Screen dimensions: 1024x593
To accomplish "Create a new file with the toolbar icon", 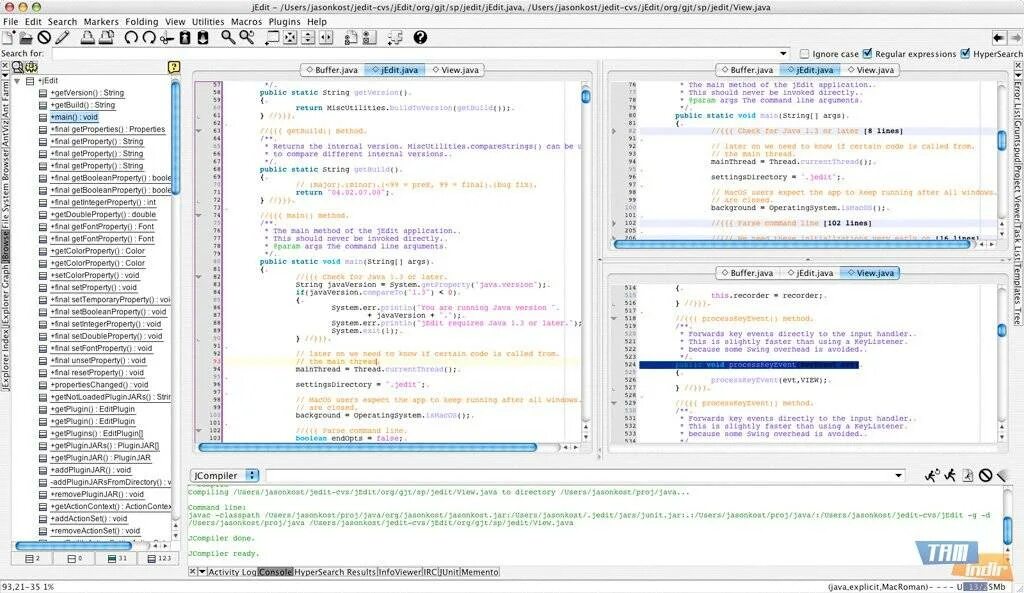I will (8, 37).
